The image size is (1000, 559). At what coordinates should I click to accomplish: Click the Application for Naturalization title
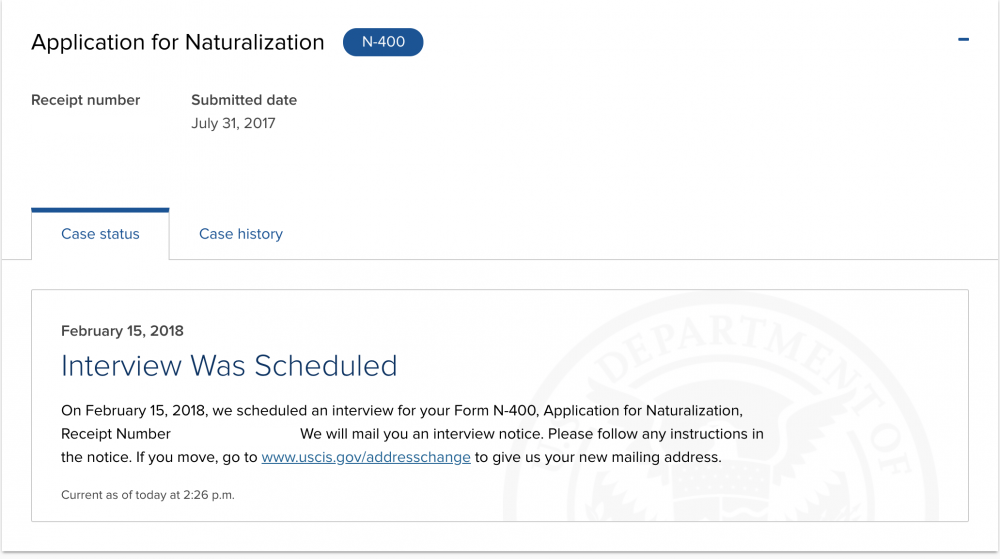(177, 42)
